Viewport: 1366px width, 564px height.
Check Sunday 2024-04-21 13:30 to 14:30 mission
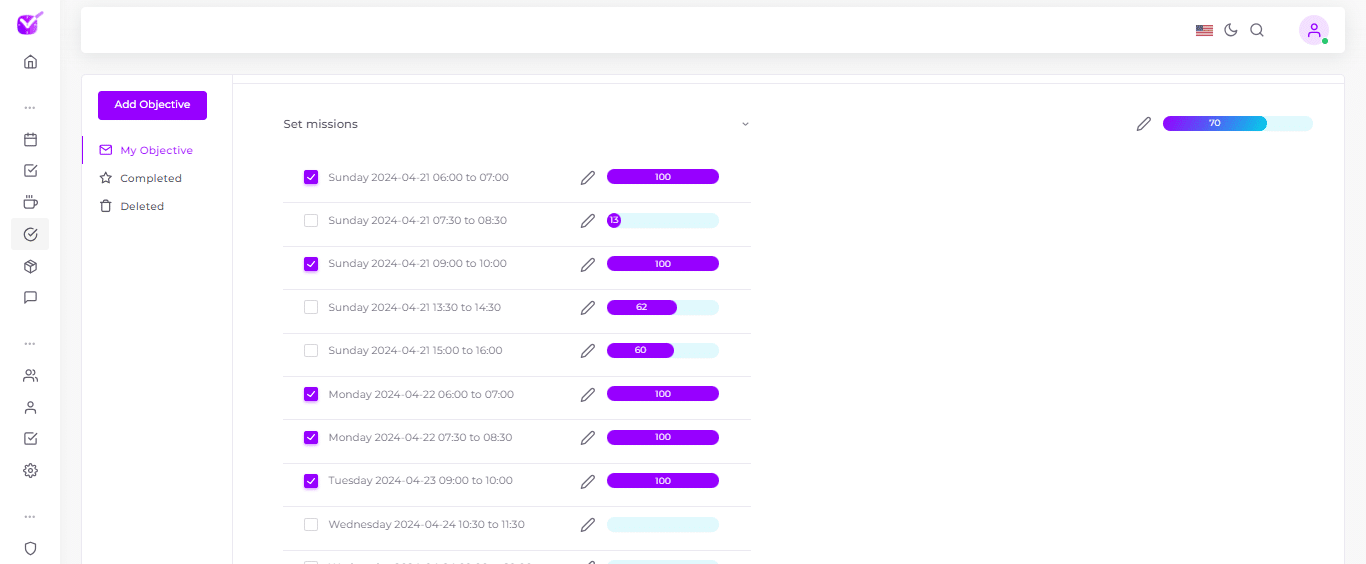coord(311,307)
